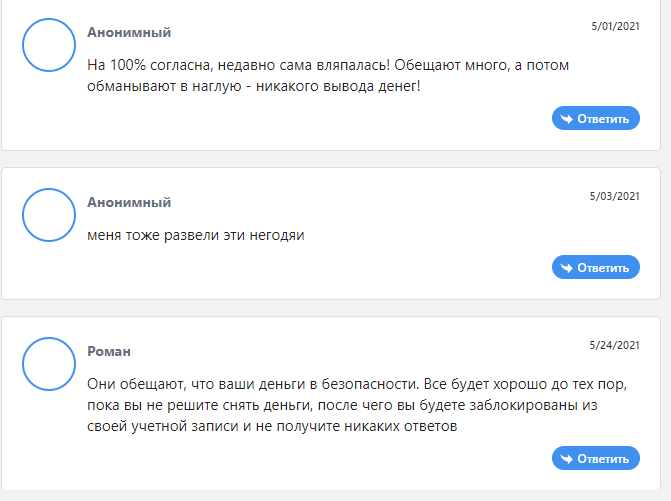The width and height of the screenshot is (671, 501).
Task: Open the avatar circle of the first Анонимный comment
Action: [x=49, y=45]
